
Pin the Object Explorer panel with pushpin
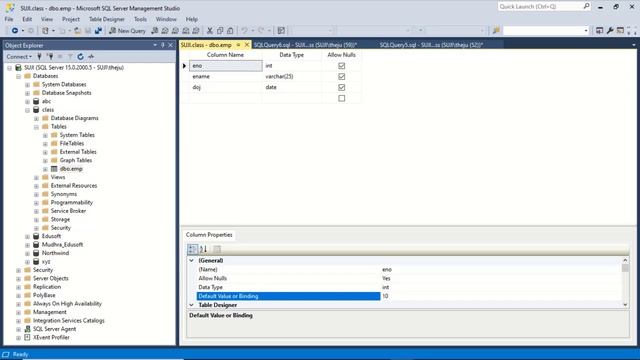(162, 45)
